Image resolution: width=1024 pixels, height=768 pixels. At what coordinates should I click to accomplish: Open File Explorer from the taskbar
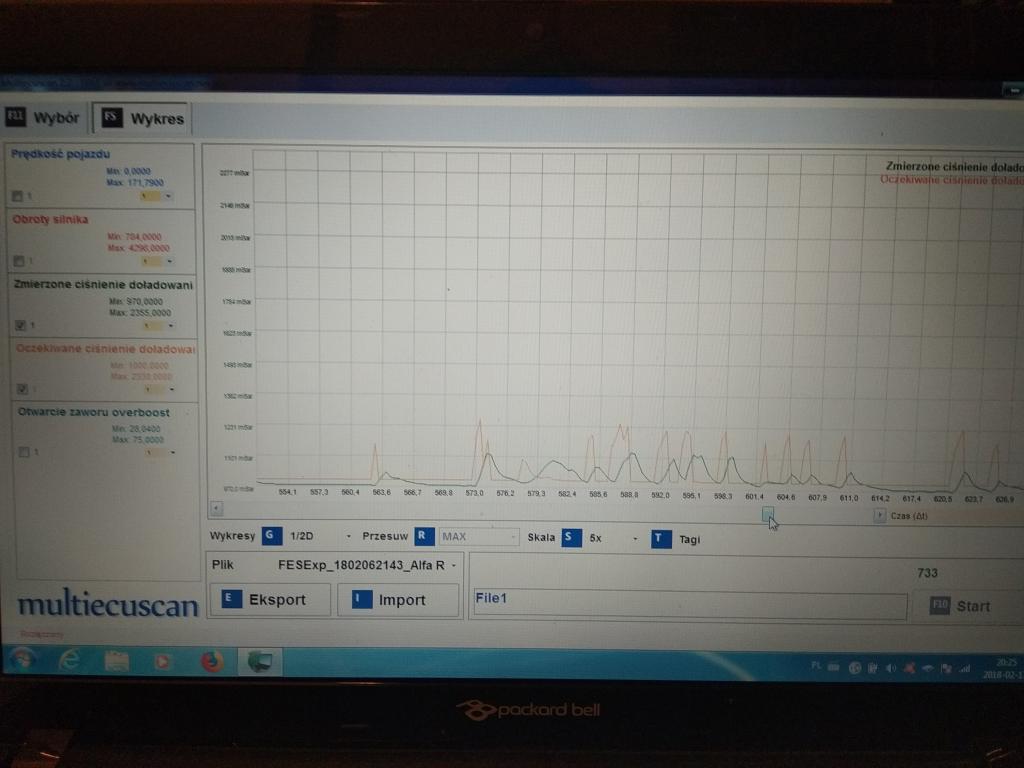pyautogui.click(x=117, y=662)
